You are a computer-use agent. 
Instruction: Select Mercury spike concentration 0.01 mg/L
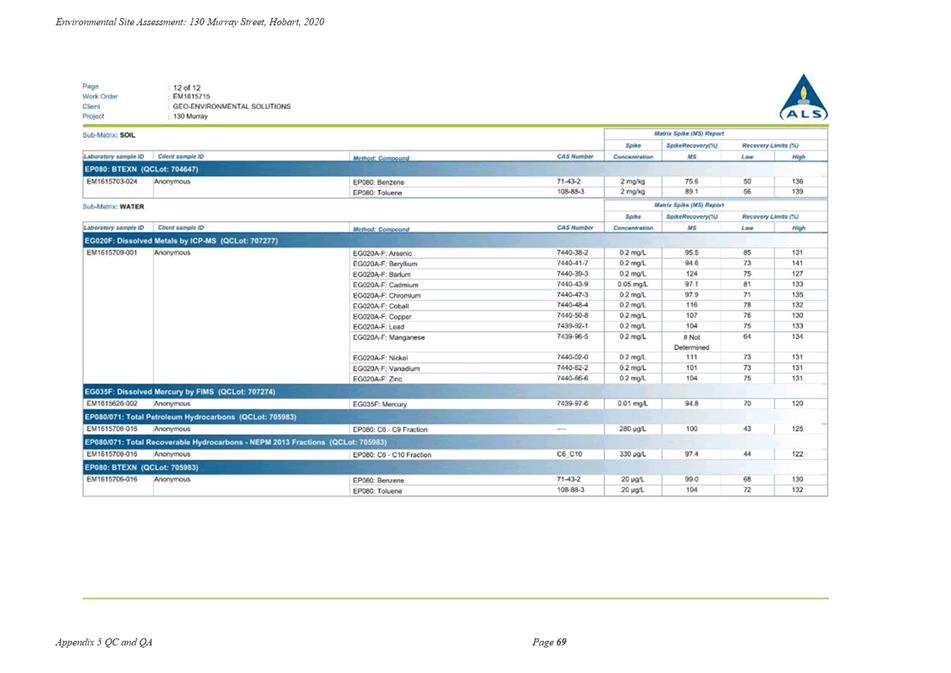coord(633,403)
